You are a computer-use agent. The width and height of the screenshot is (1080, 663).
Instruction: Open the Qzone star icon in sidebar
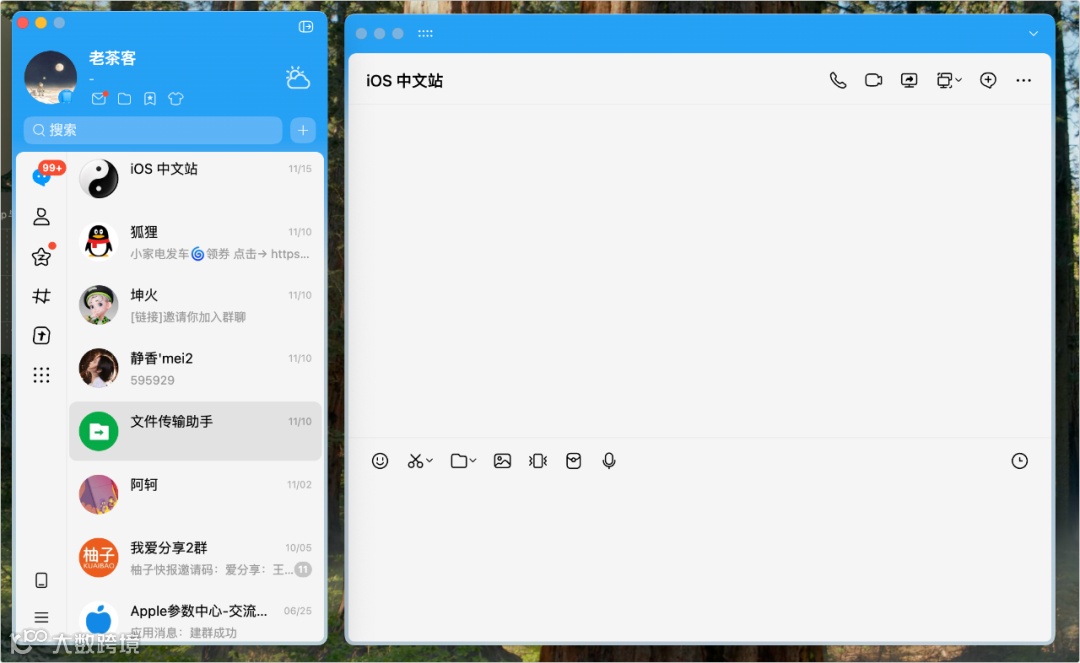click(x=41, y=257)
